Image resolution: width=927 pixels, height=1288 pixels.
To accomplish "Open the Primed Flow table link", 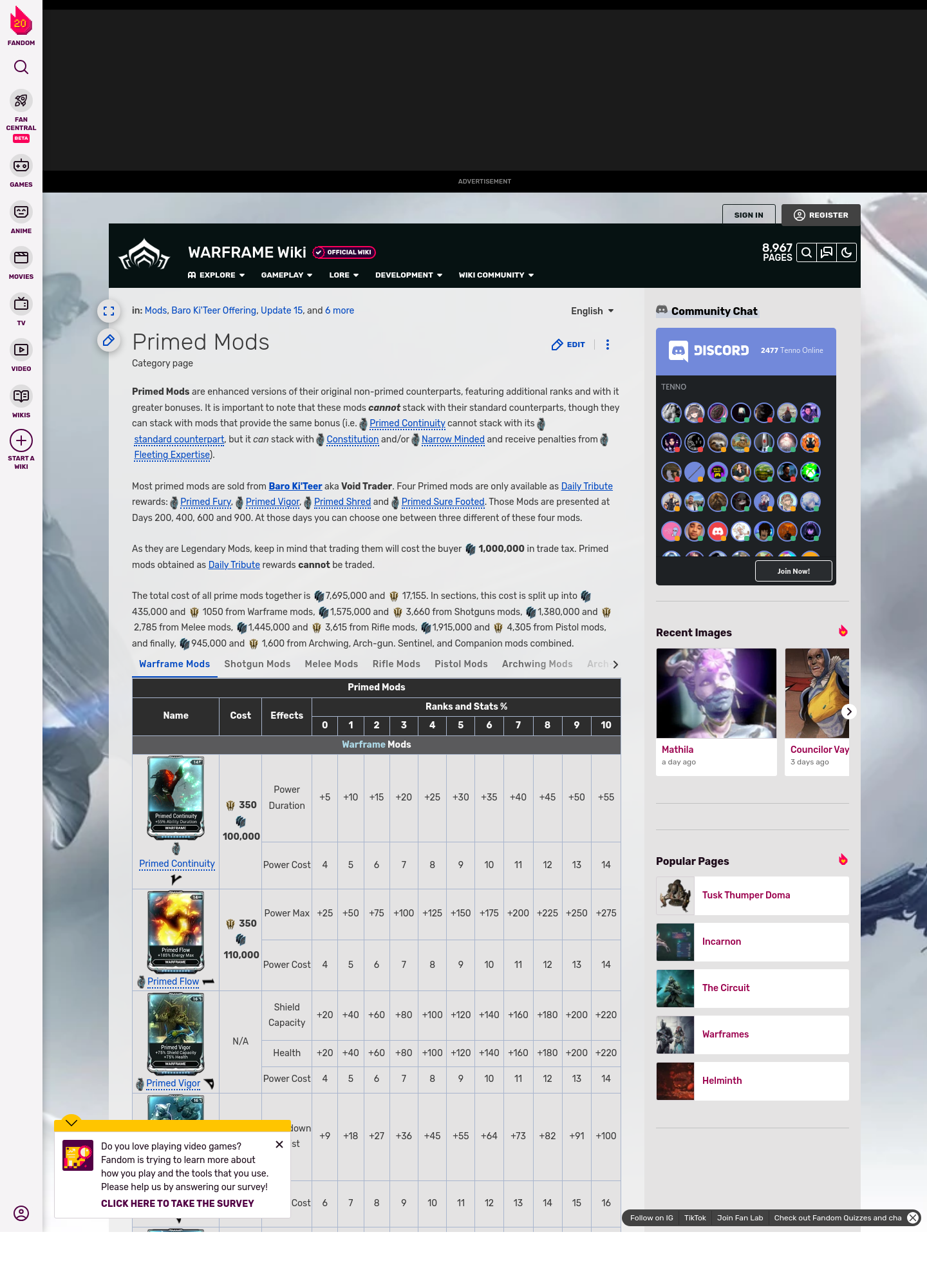I will (x=173, y=981).
